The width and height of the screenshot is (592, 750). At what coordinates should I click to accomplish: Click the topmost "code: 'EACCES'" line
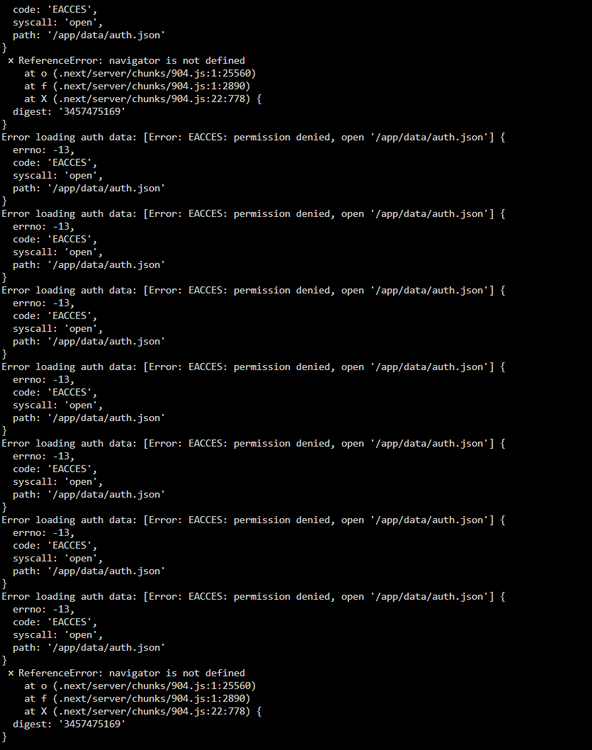pos(55,10)
